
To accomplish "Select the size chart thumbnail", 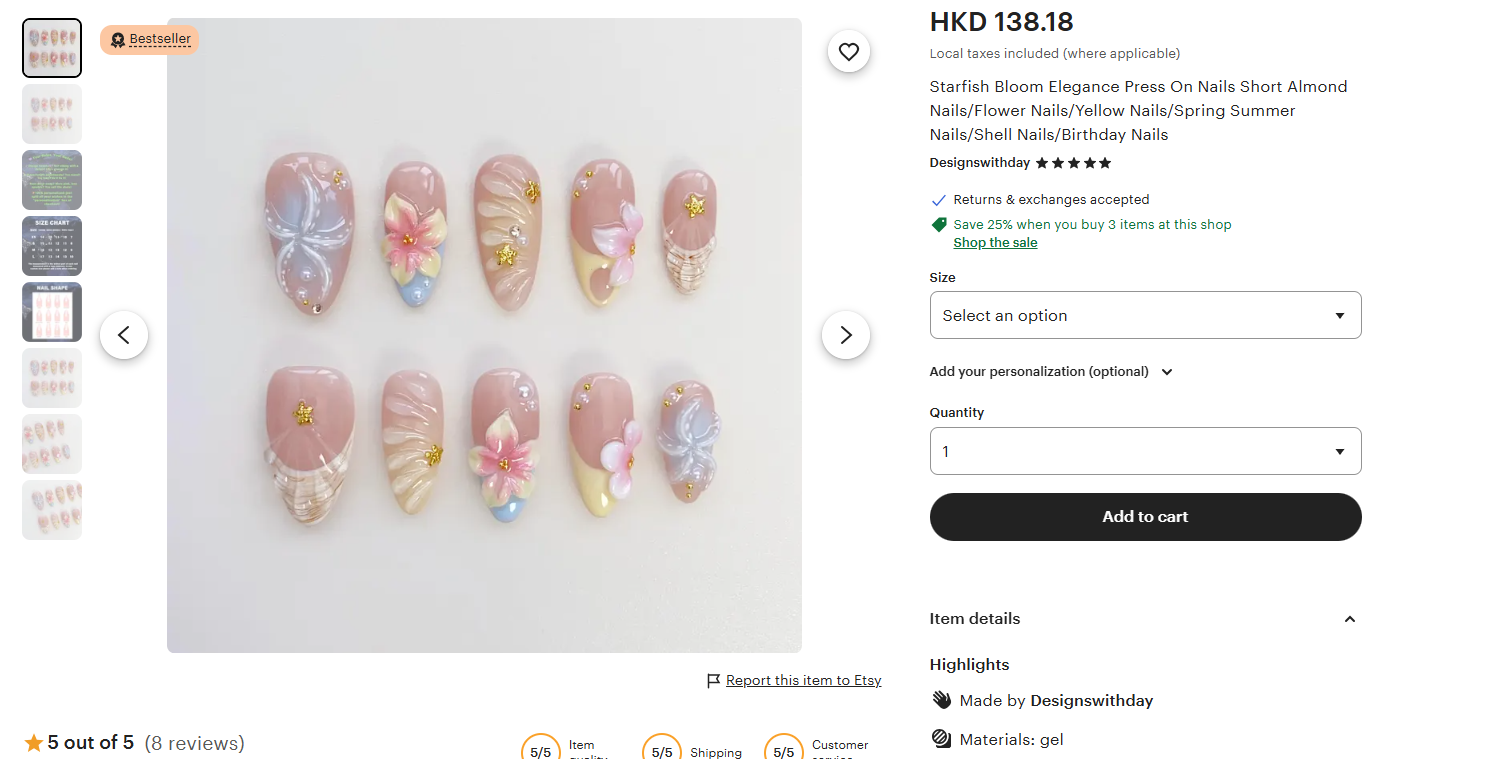I will coord(51,245).
